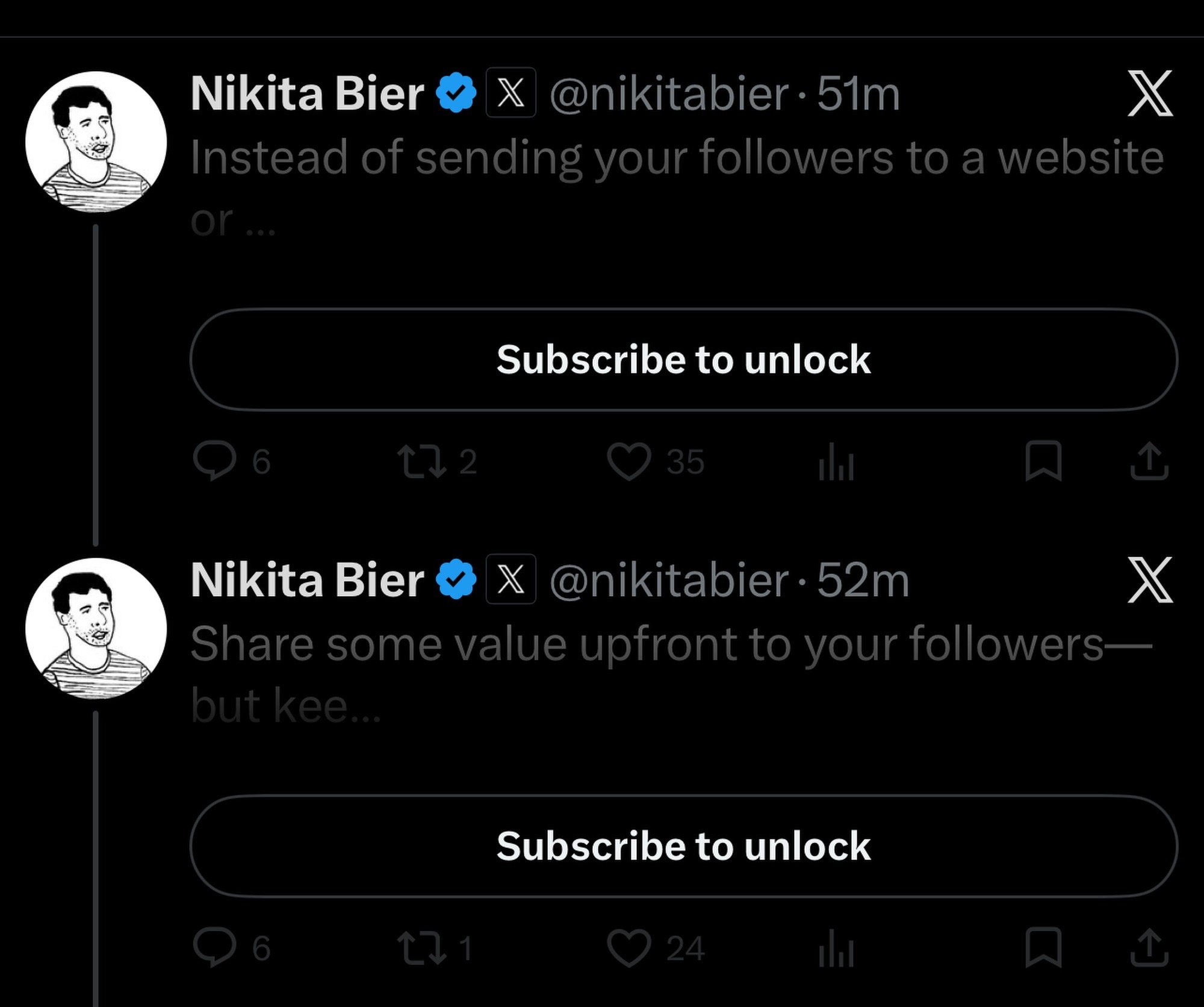Share the 52m Nikita Bier post
The height and width of the screenshot is (1007, 1204).
(1149, 949)
